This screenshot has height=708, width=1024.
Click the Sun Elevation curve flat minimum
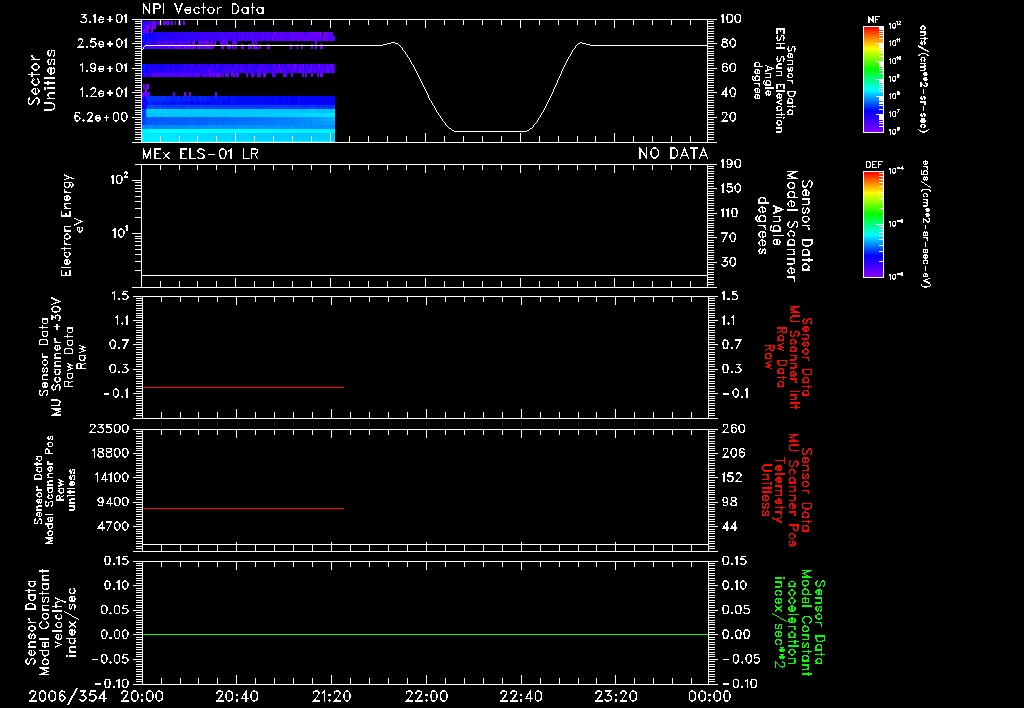pyautogui.click(x=491, y=131)
